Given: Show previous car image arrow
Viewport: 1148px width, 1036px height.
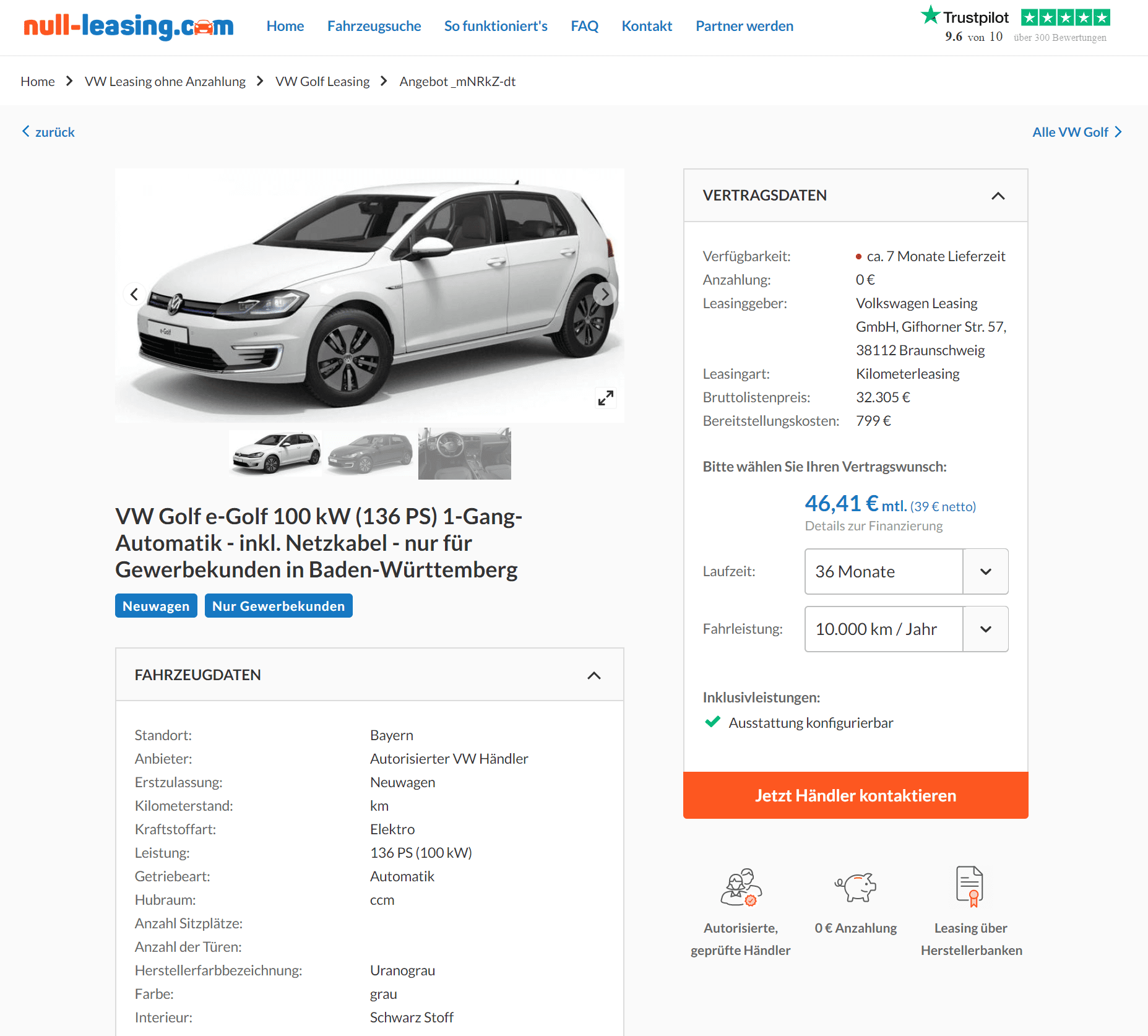Looking at the screenshot, I should pyautogui.click(x=134, y=294).
